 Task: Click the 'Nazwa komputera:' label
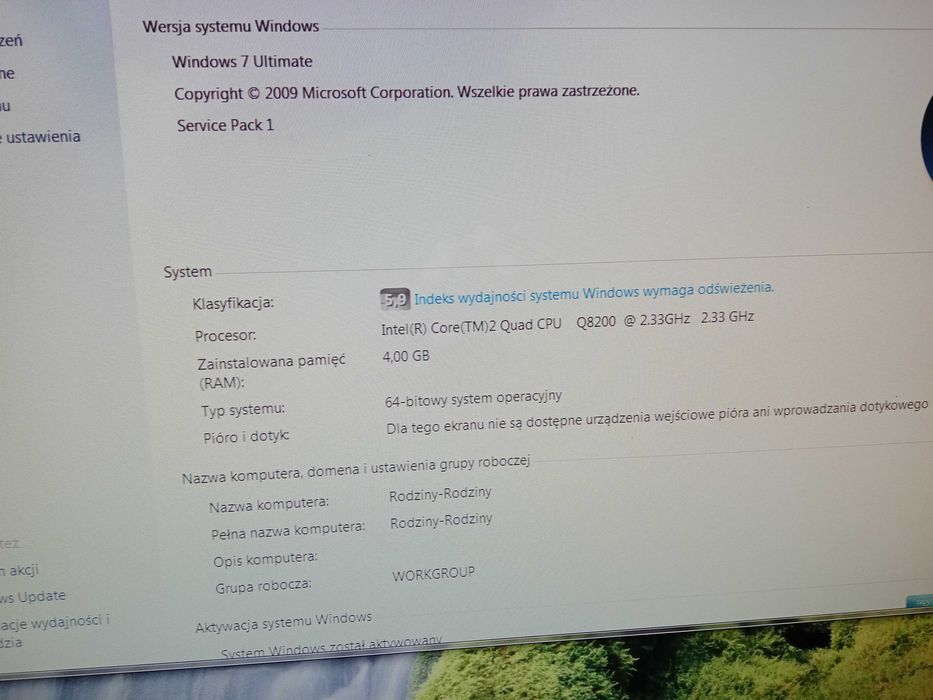tap(269, 505)
